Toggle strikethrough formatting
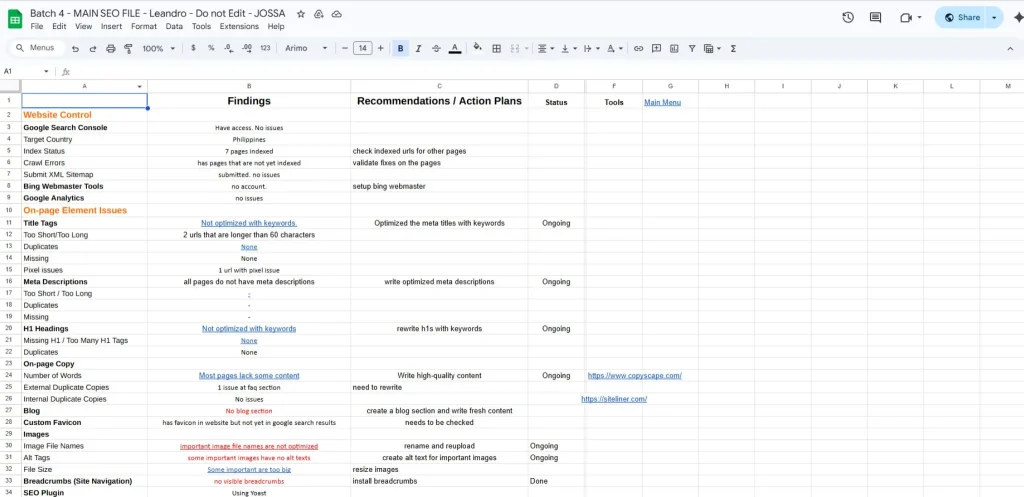Screen dimensions: 1024x497 click(436, 48)
